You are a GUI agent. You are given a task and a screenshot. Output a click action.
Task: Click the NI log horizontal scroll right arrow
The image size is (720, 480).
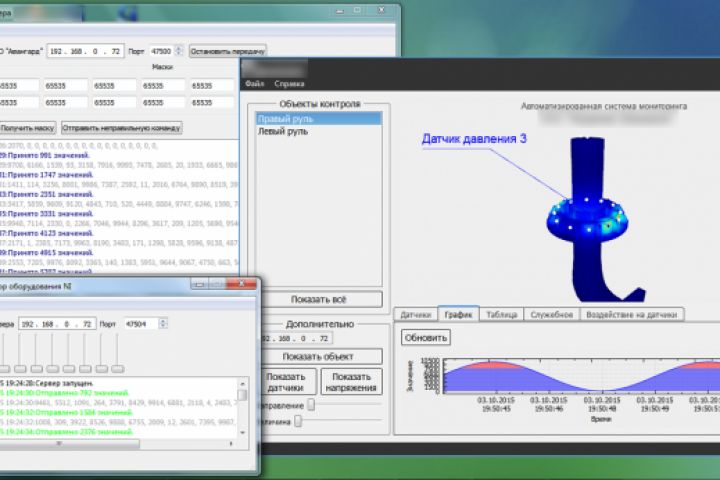[x=231, y=444]
